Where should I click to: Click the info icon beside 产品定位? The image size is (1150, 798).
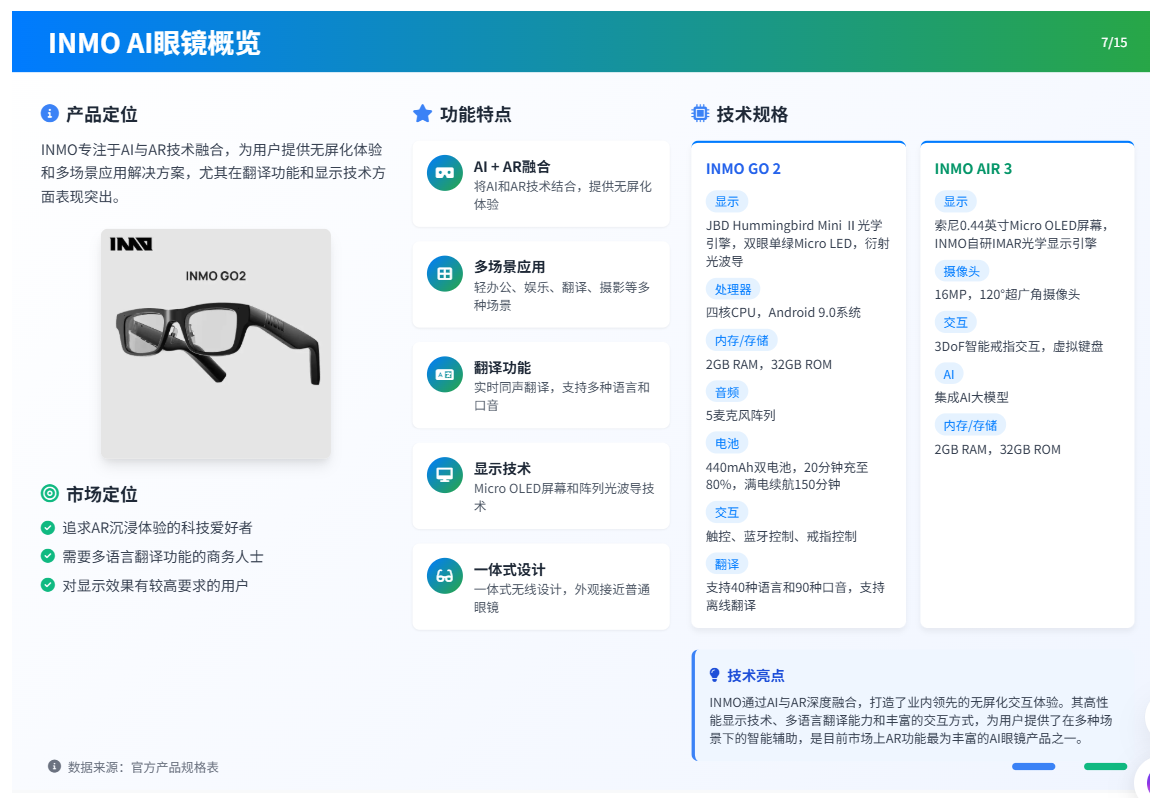point(49,114)
